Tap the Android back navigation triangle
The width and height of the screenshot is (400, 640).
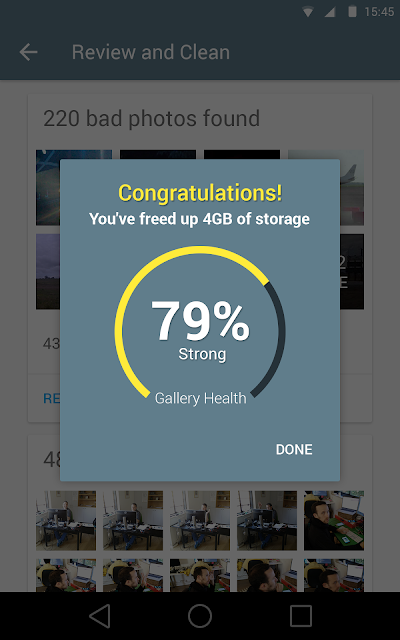click(100, 616)
